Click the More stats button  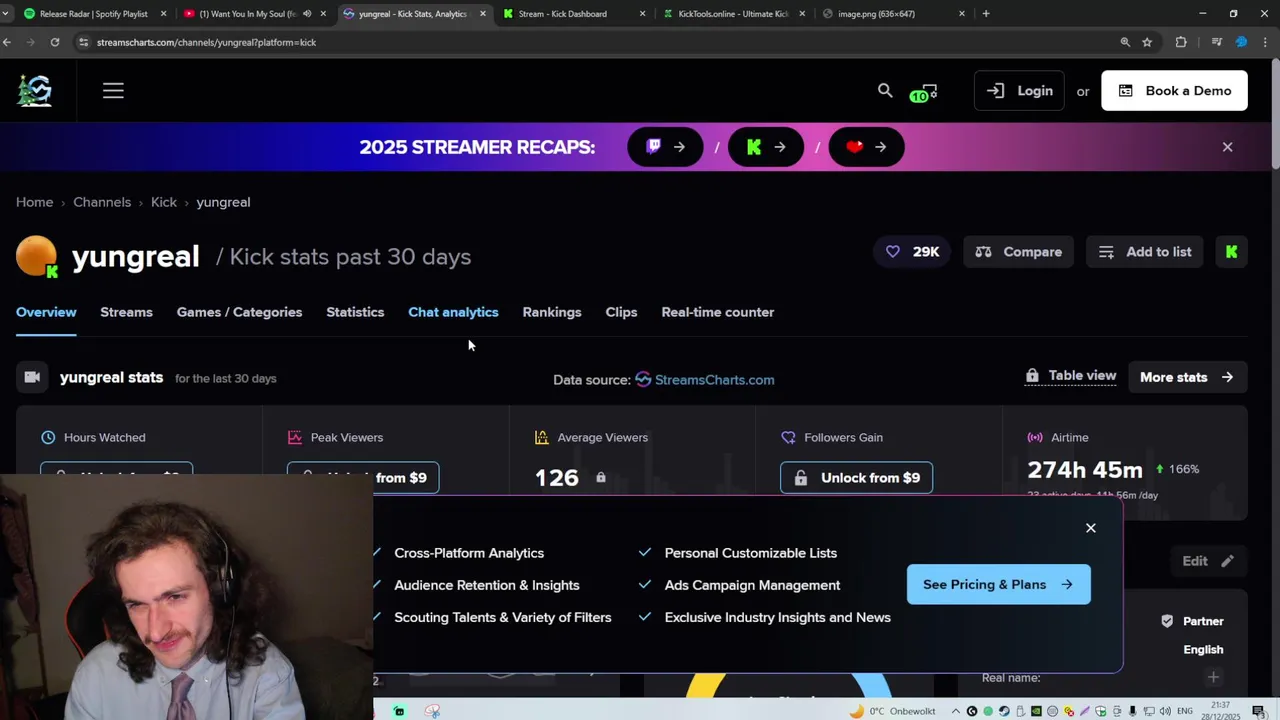1187,377
